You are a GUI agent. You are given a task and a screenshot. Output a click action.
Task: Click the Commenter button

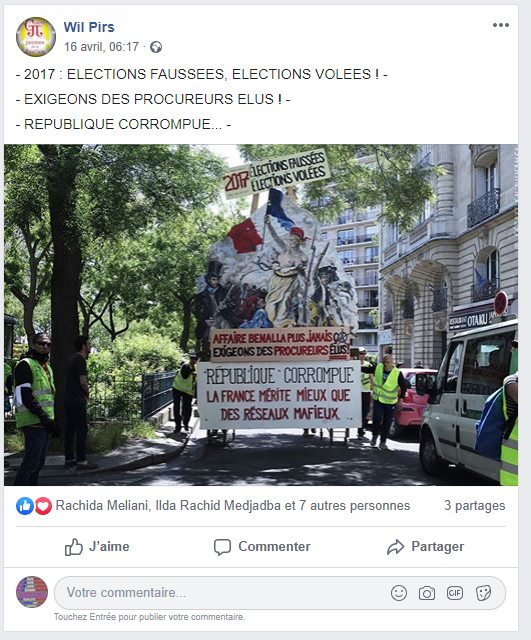point(262,547)
